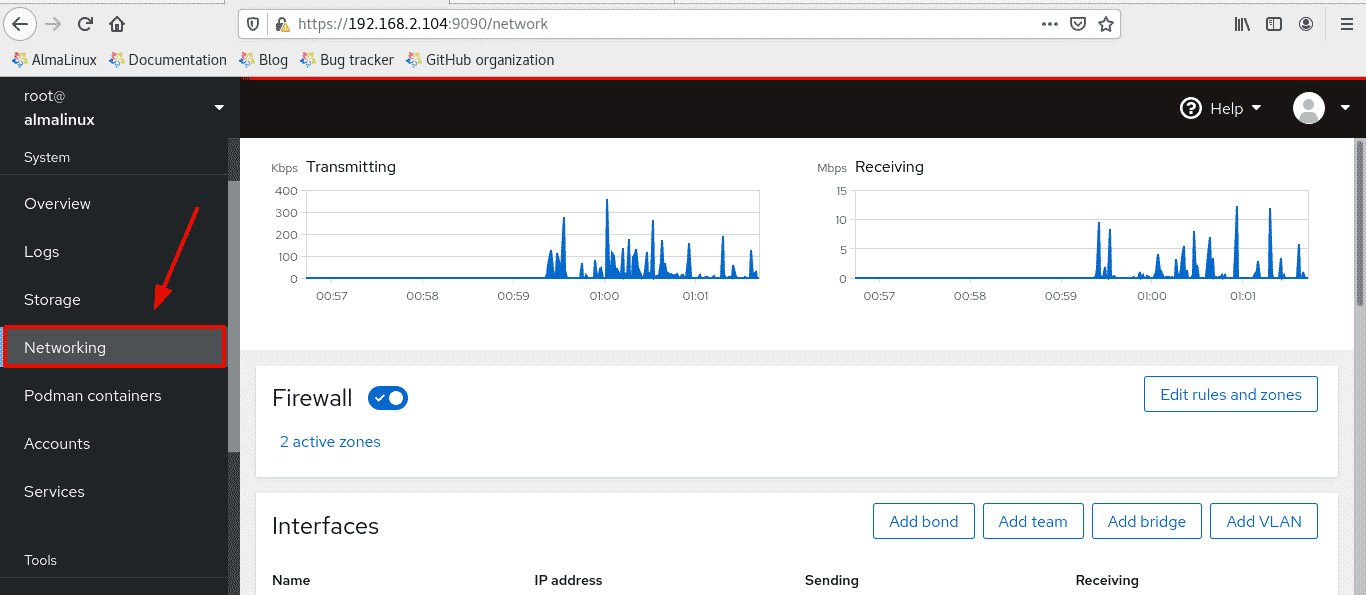Reload the current page
The height and width of the screenshot is (595, 1366).
(x=85, y=24)
